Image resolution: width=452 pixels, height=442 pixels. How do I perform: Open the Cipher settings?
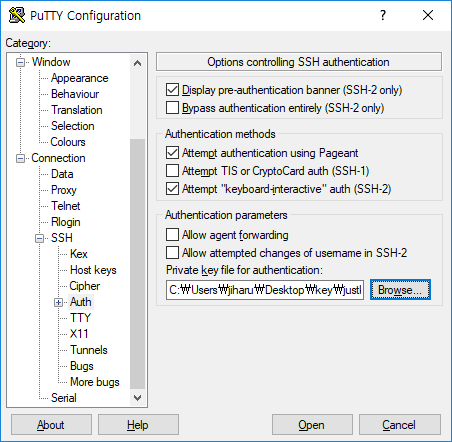(85, 286)
